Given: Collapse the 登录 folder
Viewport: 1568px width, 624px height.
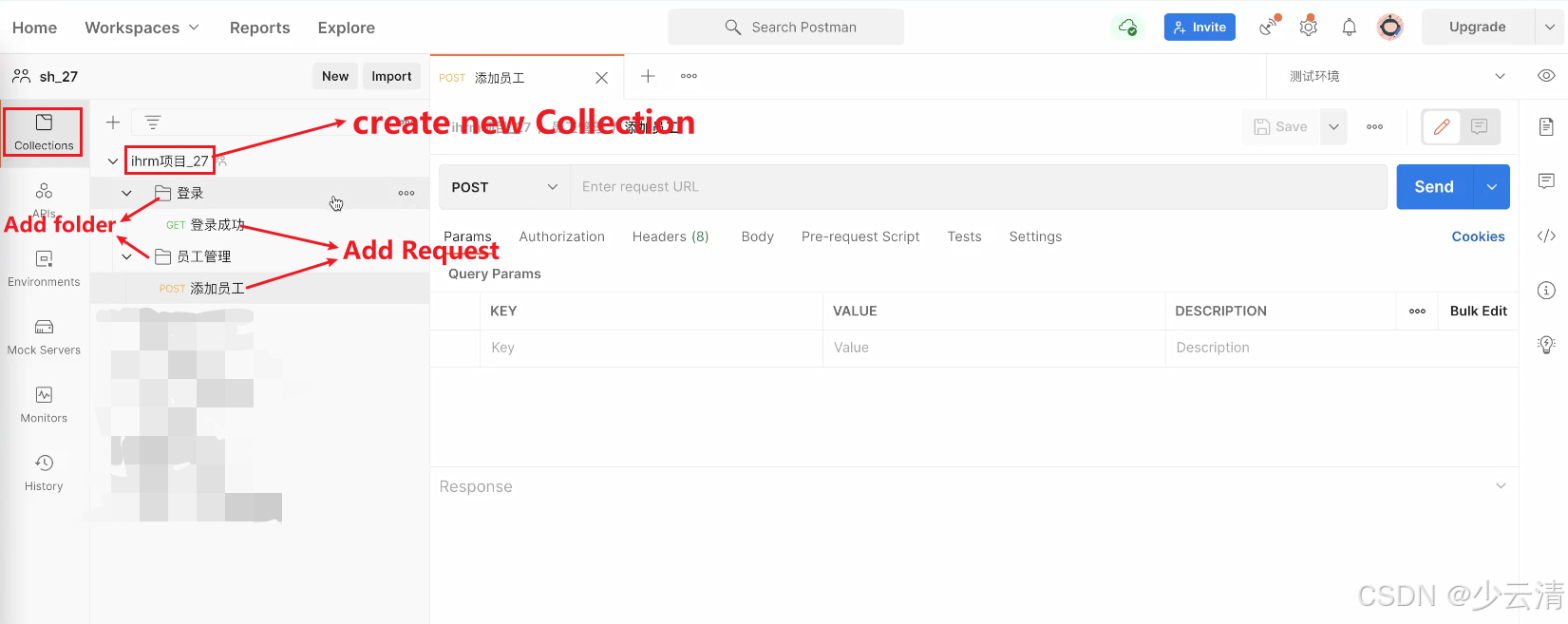Looking at the screenshot, I should click(x=126, y=193).
